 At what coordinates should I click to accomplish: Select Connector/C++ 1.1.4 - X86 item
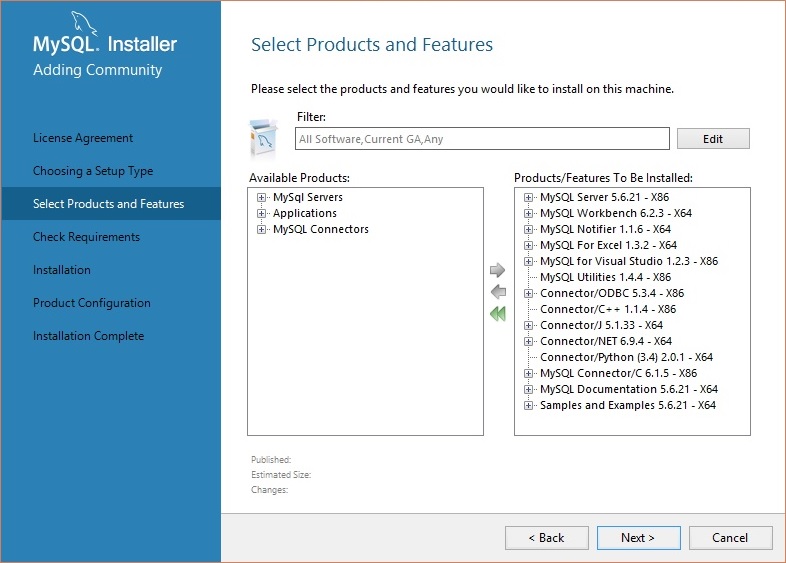pyautogui.click(x=608, y=310)
